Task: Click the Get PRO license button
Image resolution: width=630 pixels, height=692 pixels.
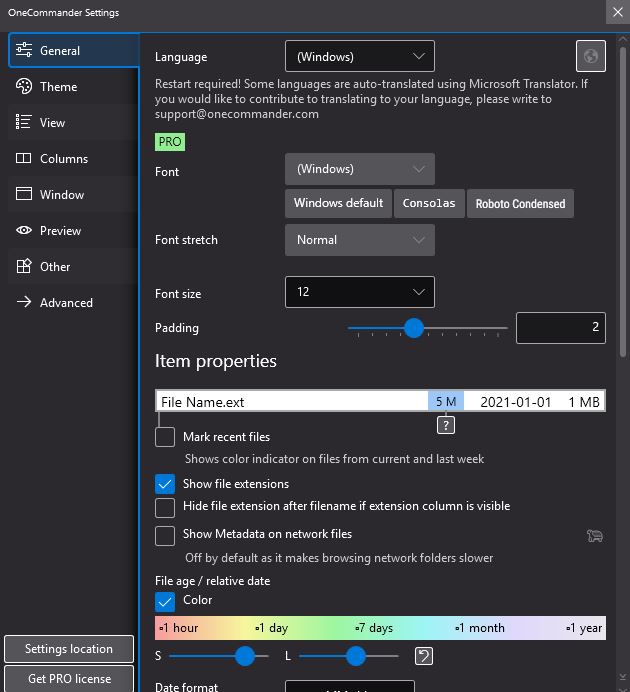Action: pos(69,678)
